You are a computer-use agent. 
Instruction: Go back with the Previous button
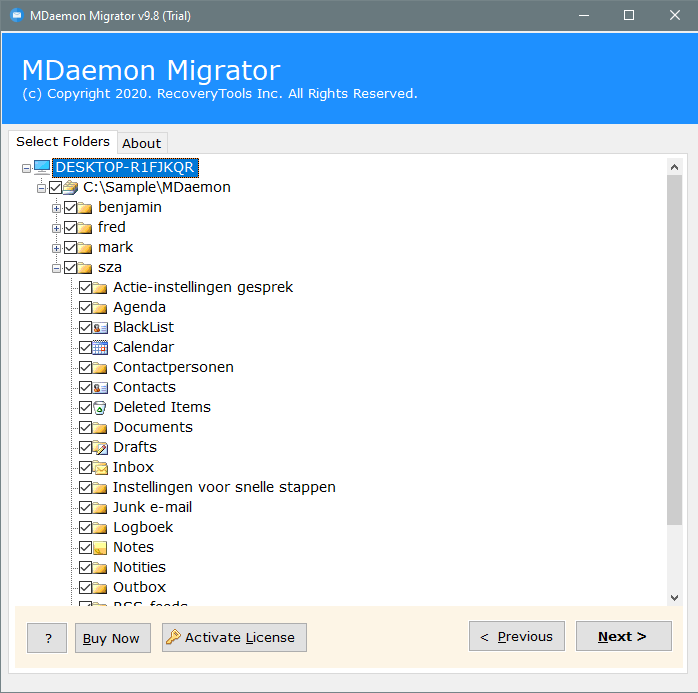tap(517, 636)
